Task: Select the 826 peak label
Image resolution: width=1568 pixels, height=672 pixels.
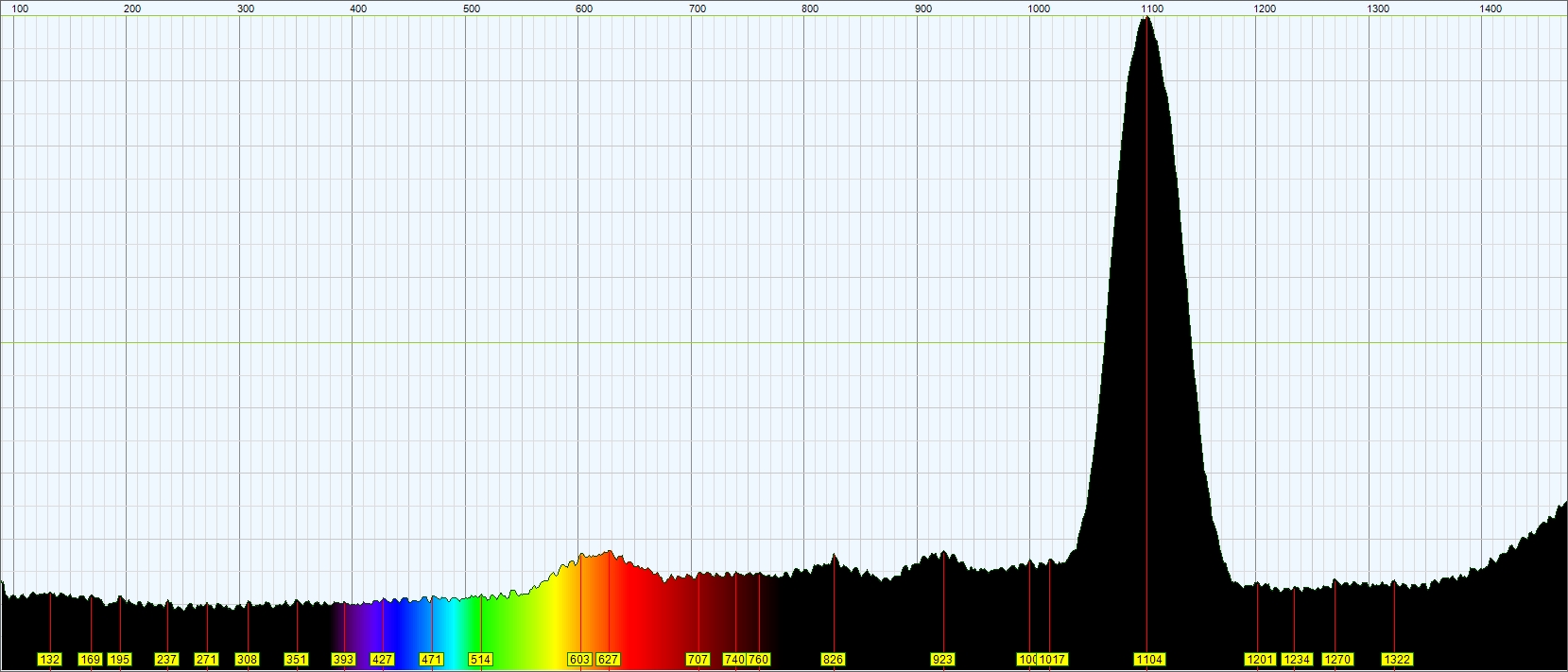Action: pyautogui.click(x=833, y=660)
